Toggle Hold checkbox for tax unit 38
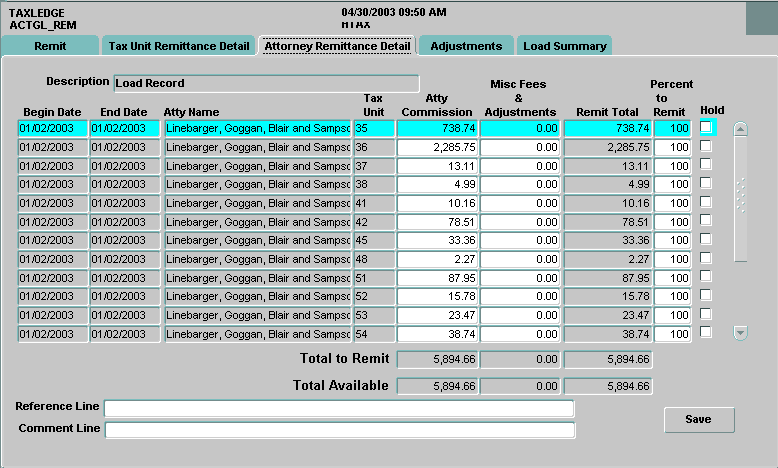The image size is (778, 468). point(706,184)
